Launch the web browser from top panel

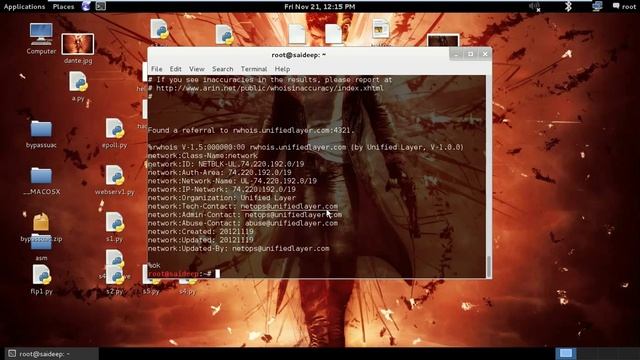[x=86, y=6]
